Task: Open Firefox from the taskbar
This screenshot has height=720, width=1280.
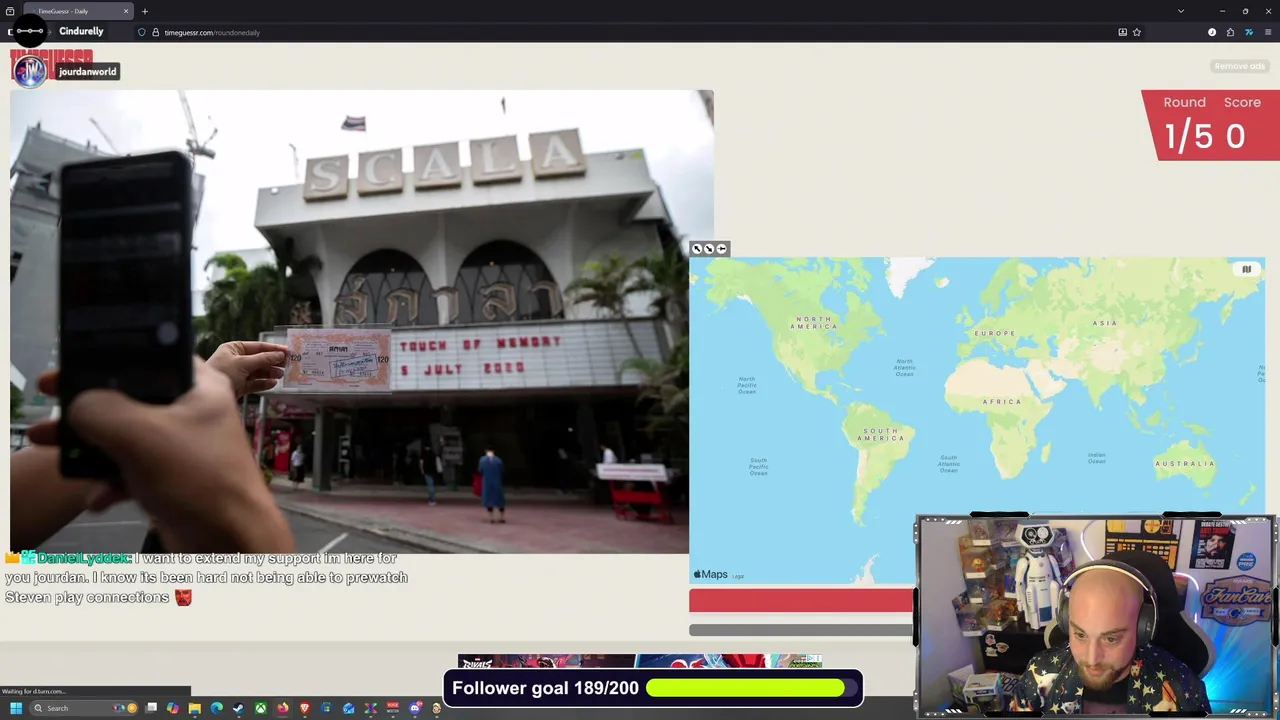Action: [x=283, y=708]
